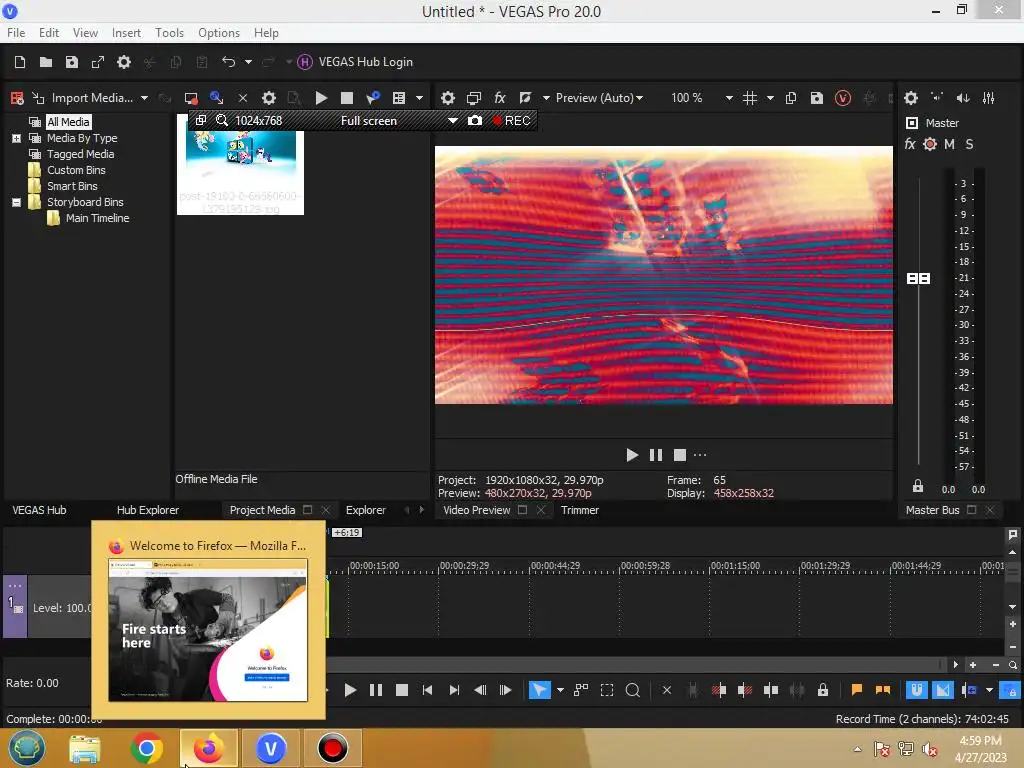1024x768 pixels.
Task: Save project using the floppy disk icon
Action: (72, 62)
